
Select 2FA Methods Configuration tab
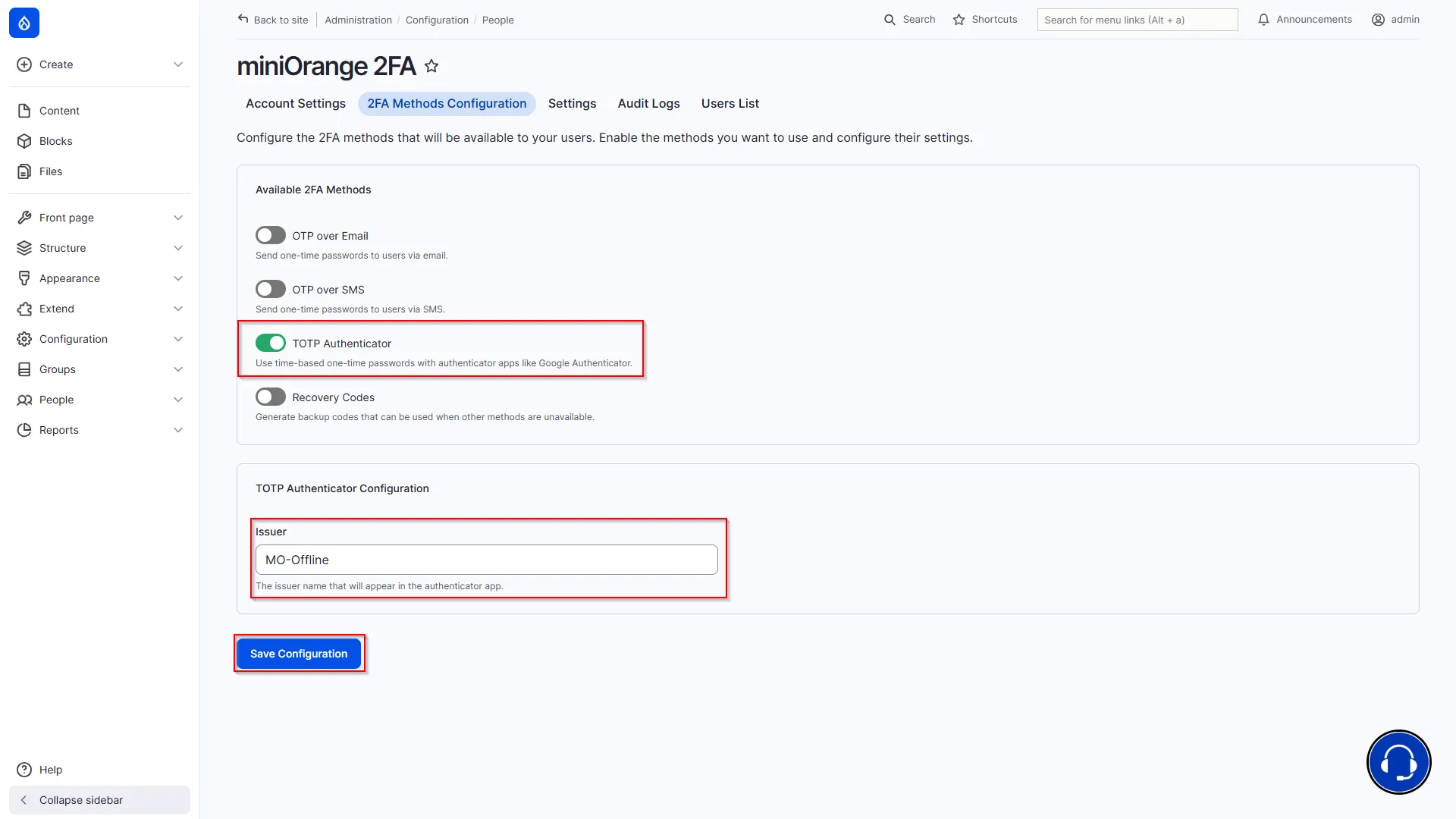[447, 104]
